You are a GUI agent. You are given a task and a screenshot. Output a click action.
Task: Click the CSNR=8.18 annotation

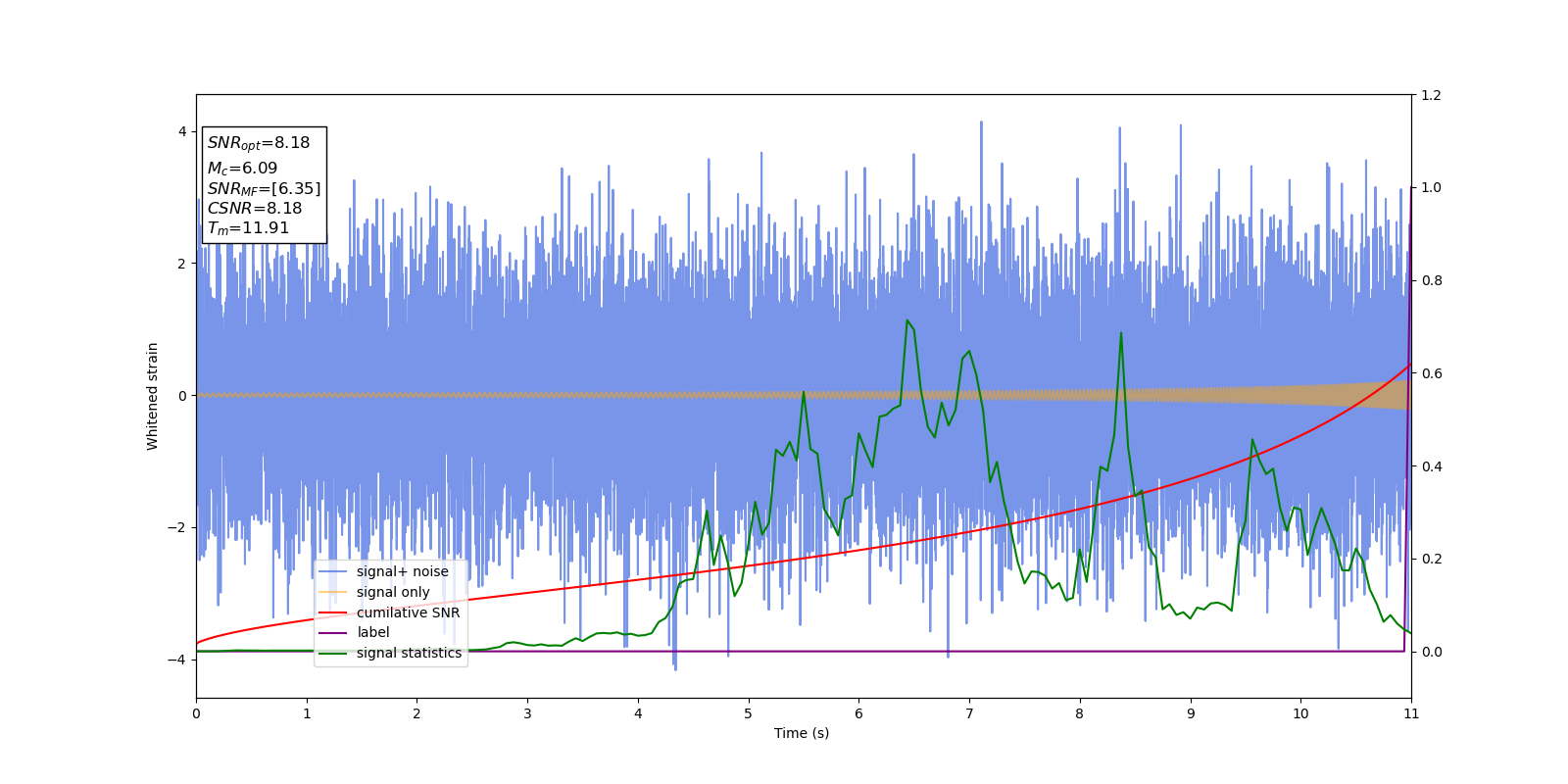coord(255,209)
